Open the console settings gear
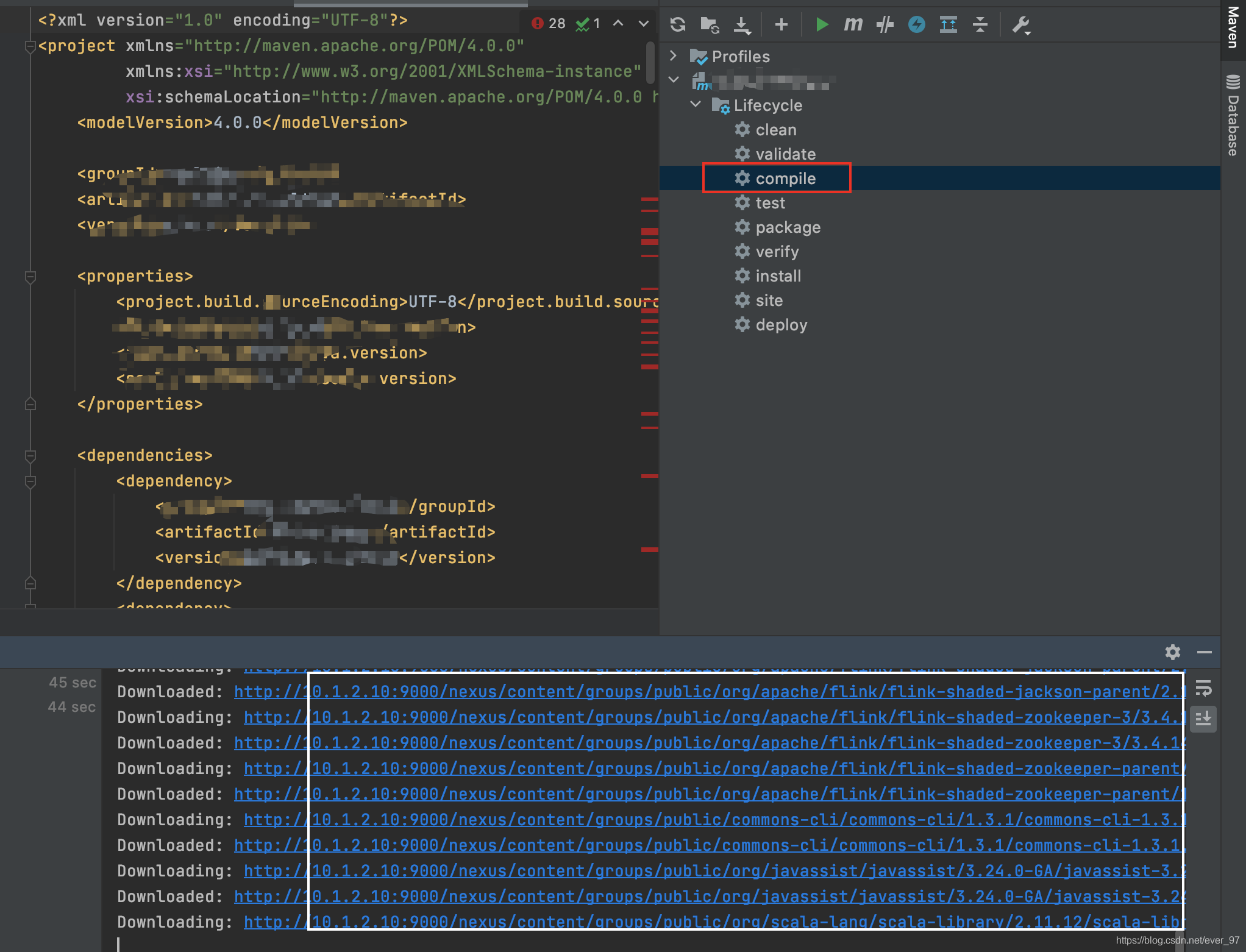 tap(1172, 652)
